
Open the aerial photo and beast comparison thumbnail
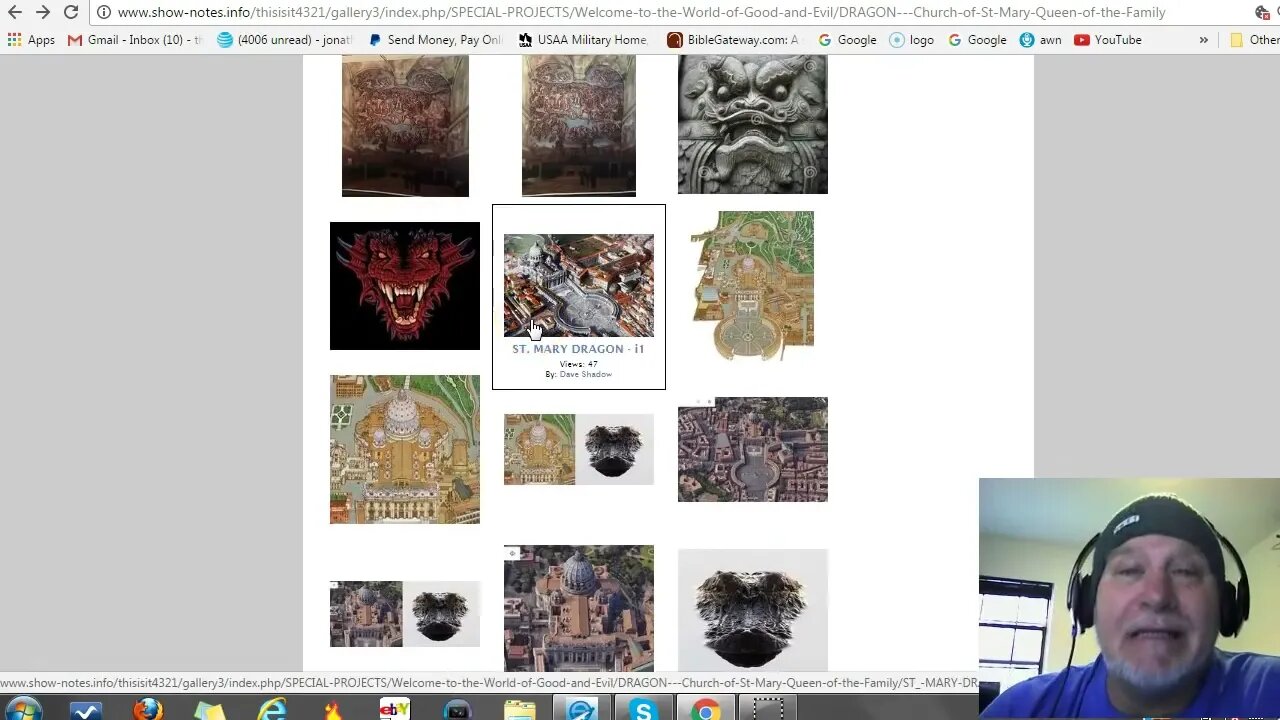[404, 613]
